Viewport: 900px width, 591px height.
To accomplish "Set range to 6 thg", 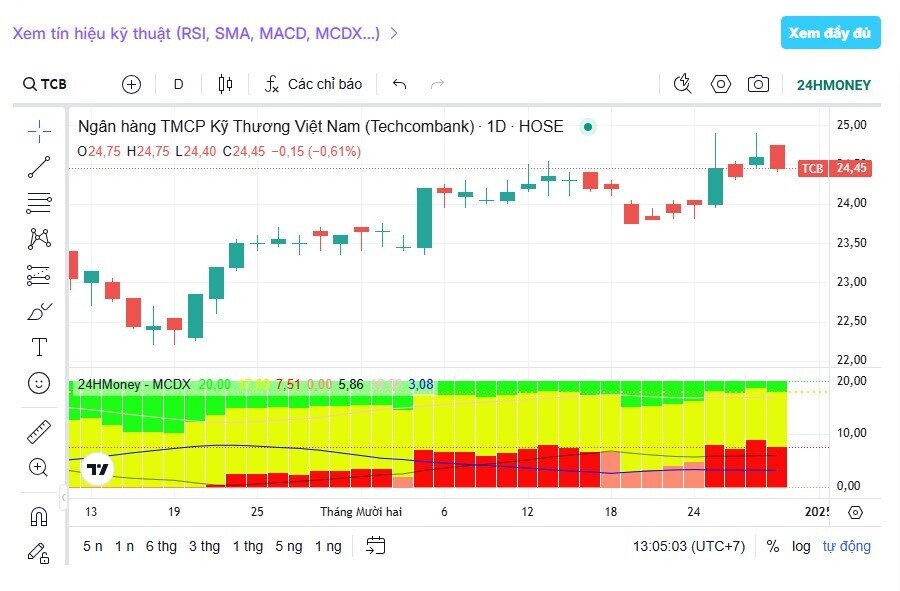I will [x=161, y=546].
